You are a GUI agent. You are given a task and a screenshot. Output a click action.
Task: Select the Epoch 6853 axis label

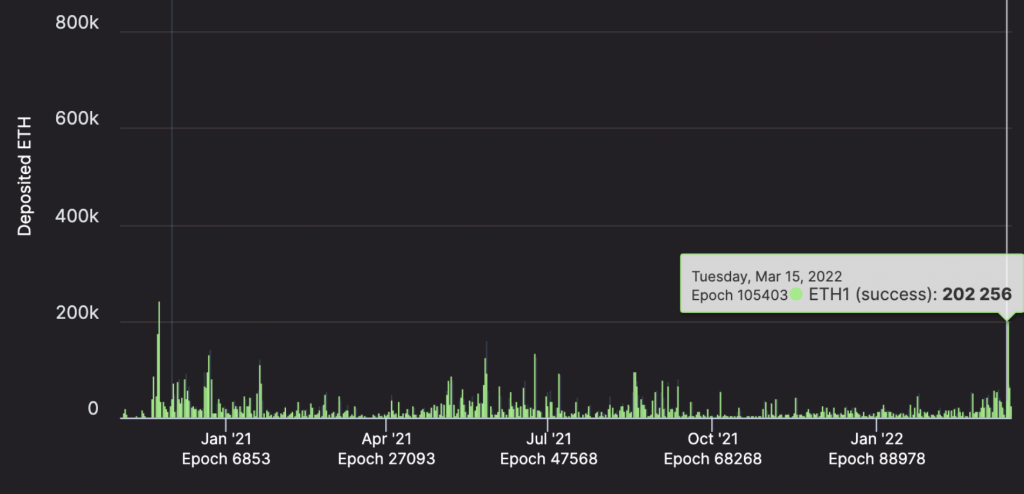(226, 459)
